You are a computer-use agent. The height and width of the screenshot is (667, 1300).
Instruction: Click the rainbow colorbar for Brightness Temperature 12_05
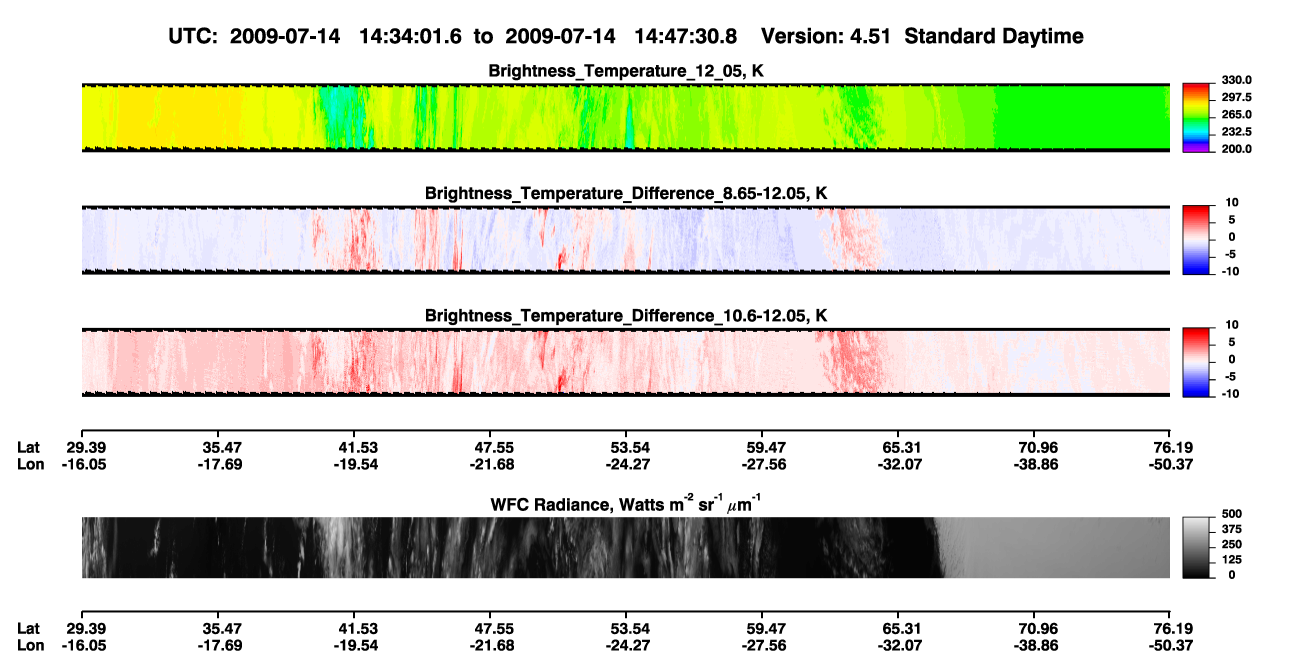point(1197,117)
